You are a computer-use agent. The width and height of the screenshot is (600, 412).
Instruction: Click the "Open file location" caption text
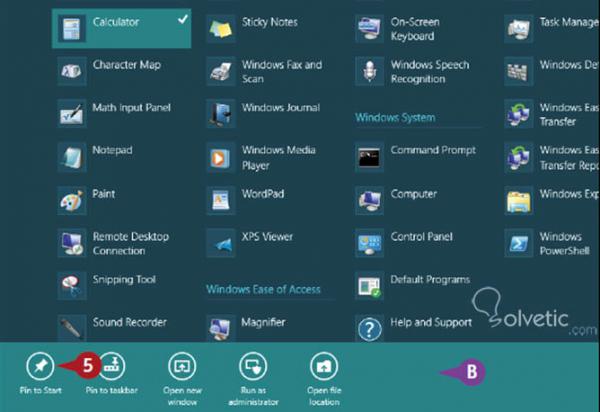tap(324, 396)
